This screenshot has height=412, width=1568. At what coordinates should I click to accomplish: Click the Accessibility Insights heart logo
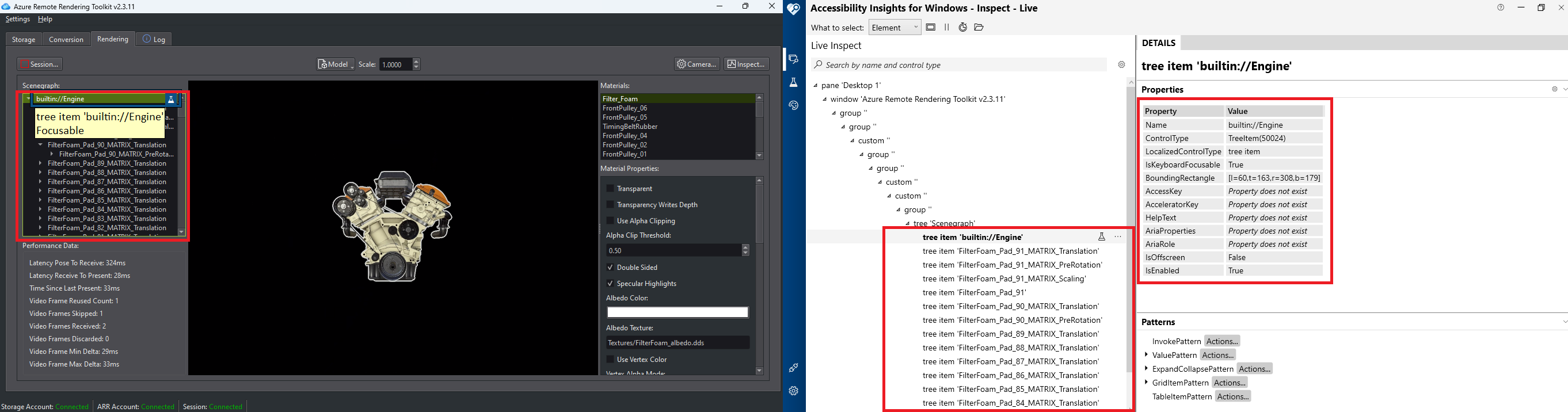point(793,9)
